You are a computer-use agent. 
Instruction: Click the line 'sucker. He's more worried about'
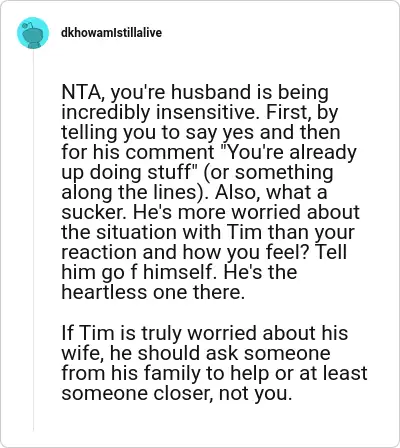coord(211,213)
